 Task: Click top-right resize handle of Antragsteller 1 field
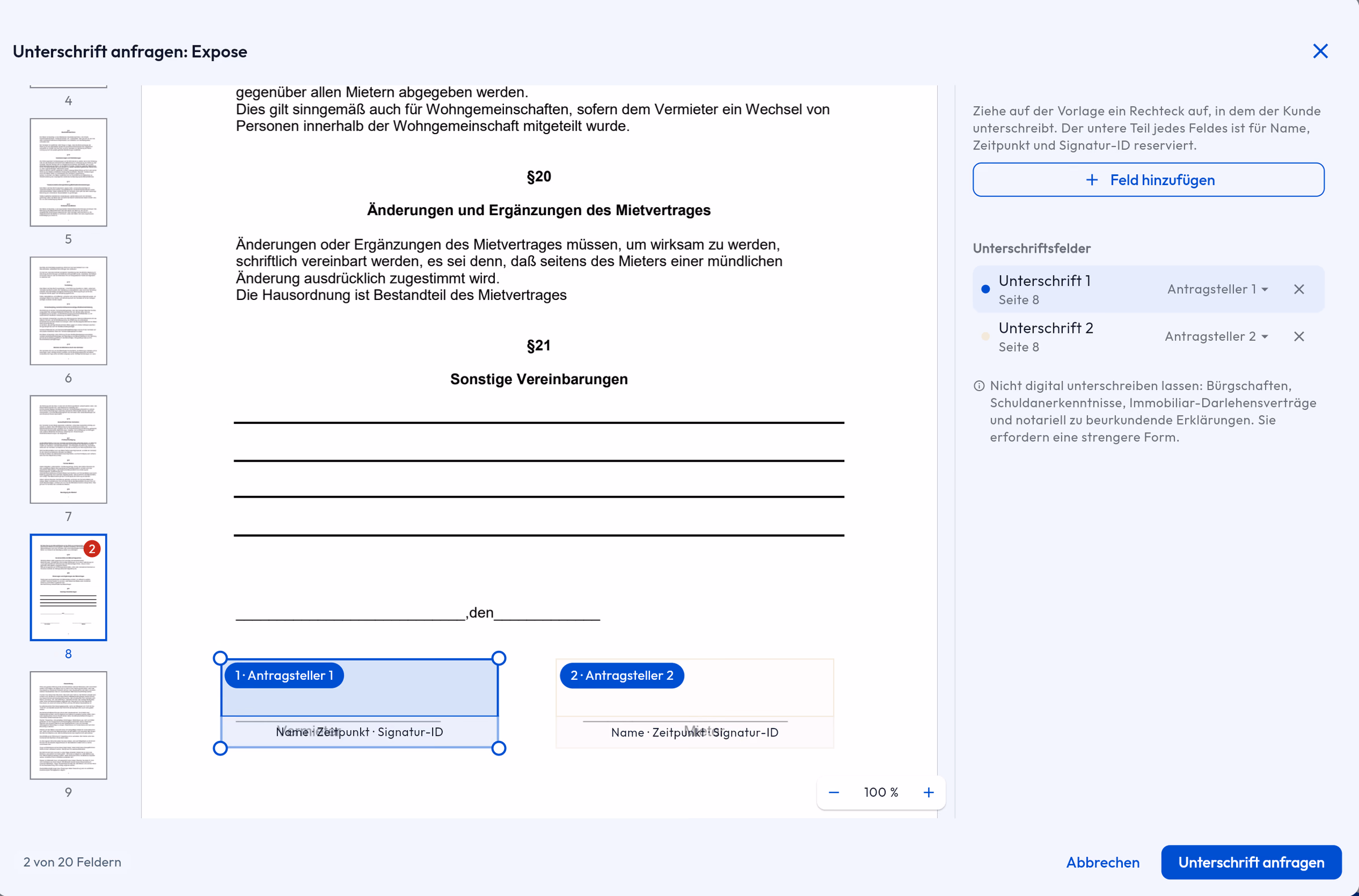click(499, 658)
